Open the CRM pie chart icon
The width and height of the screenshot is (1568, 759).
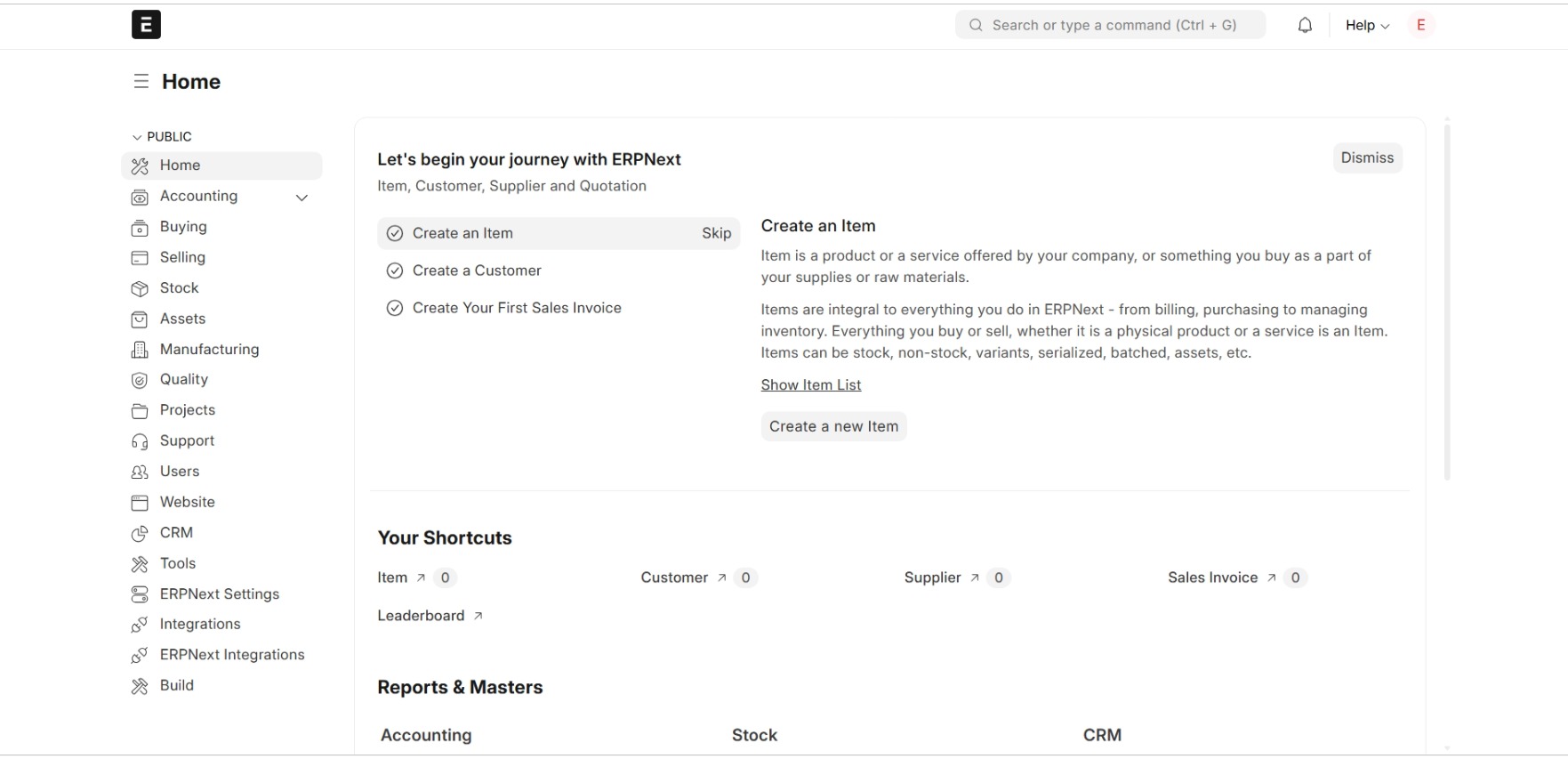point(140,533)
